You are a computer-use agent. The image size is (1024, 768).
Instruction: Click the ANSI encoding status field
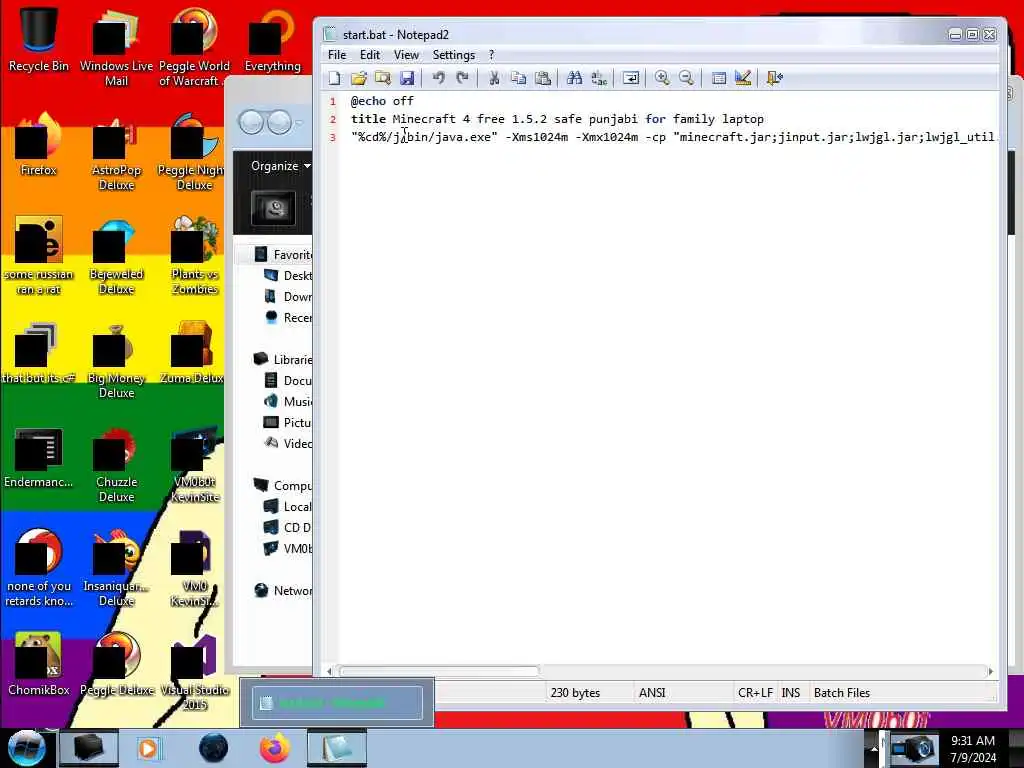652,693
